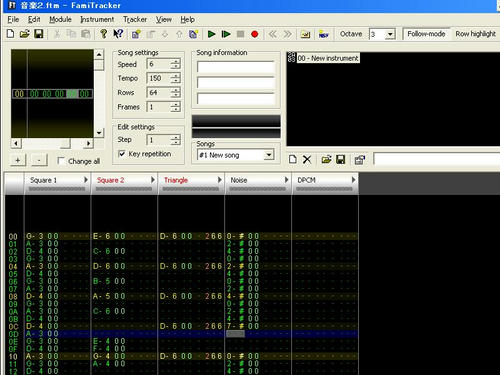
Task: Click the red Record button
Action: coord(255,34)
